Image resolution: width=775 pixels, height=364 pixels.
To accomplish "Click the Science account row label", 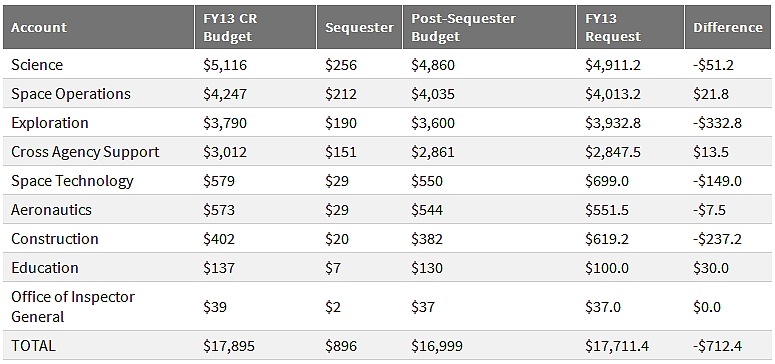I will (x=37, y=65).
